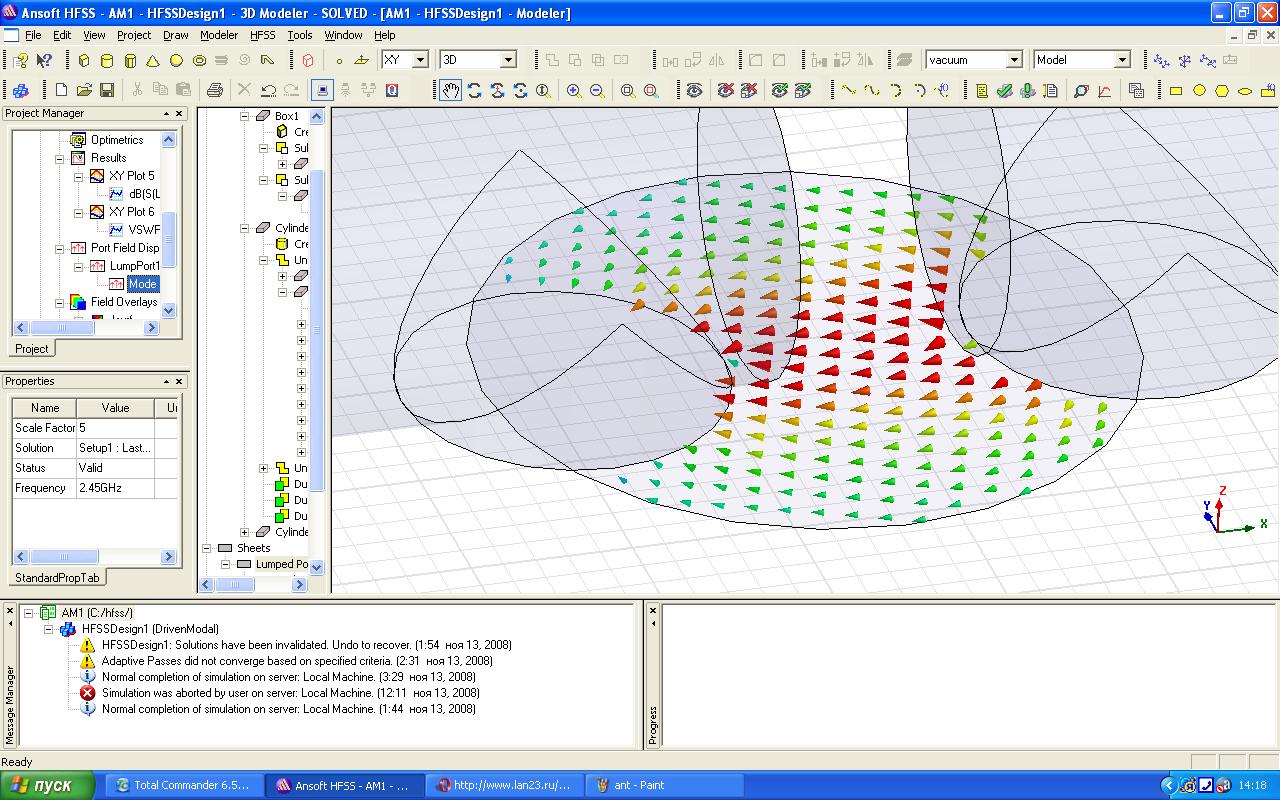Select the Draw Cylinder tool

pyautogui.click(x=107, y=60)
